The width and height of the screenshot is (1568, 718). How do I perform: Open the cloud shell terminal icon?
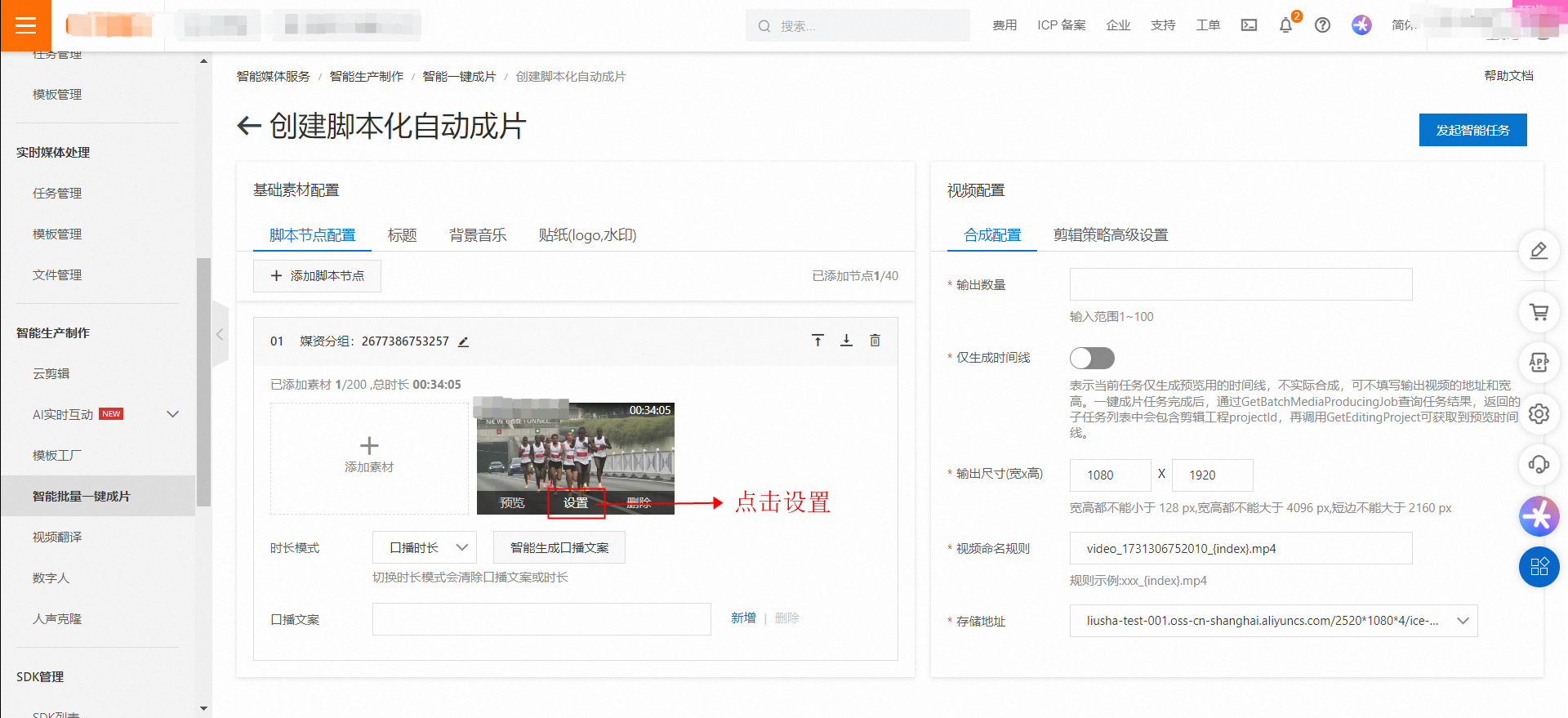coord(1249,25)
